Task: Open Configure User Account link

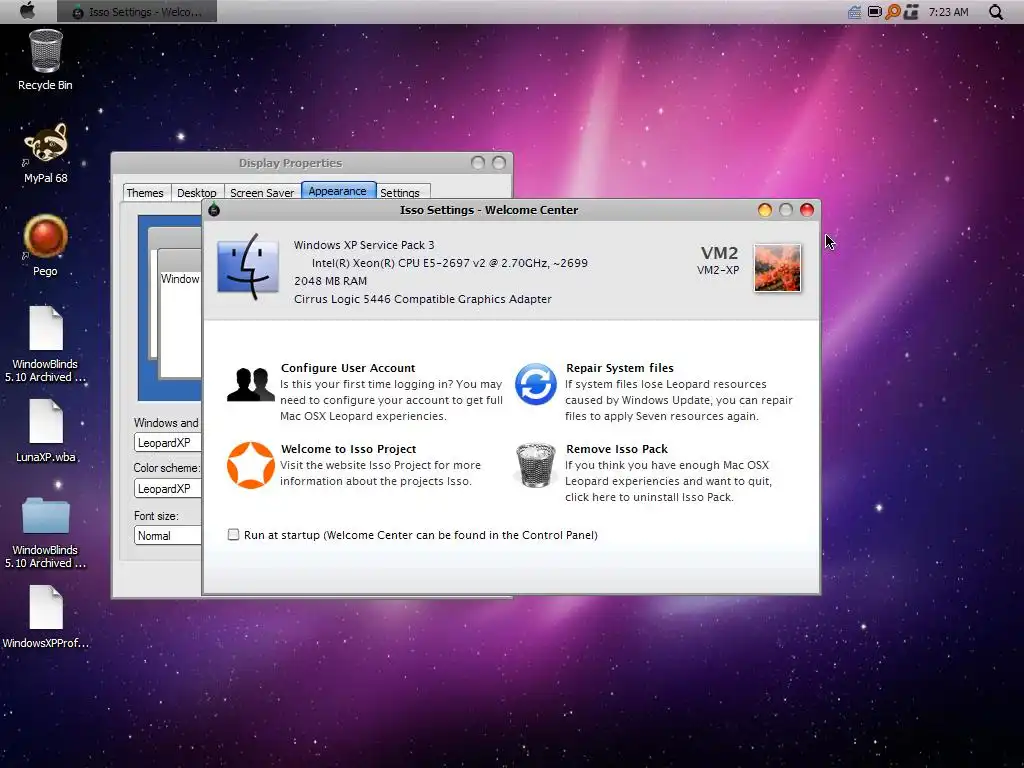Action: click(x=348, y=368)
